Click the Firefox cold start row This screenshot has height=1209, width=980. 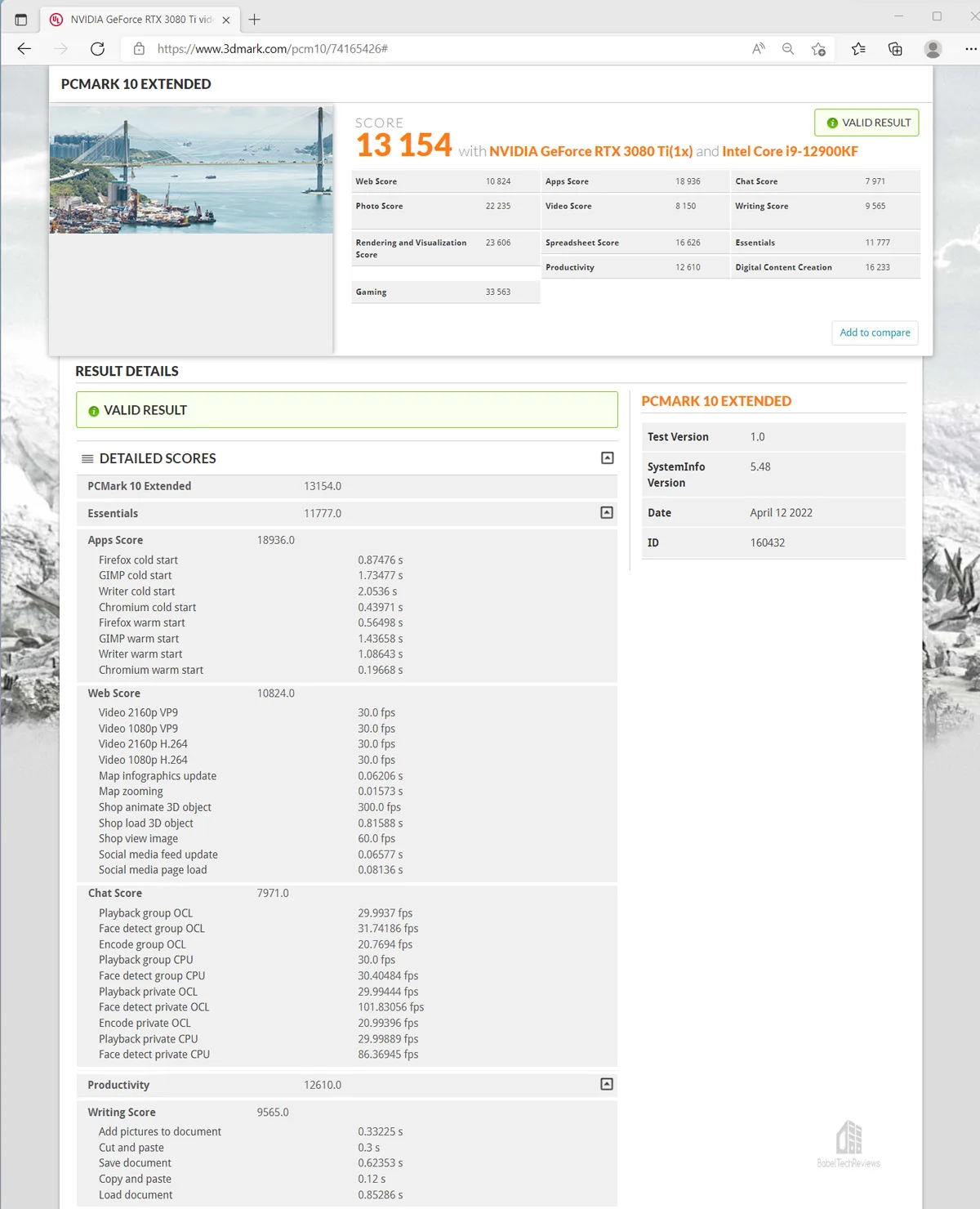(x=347, y=560)
